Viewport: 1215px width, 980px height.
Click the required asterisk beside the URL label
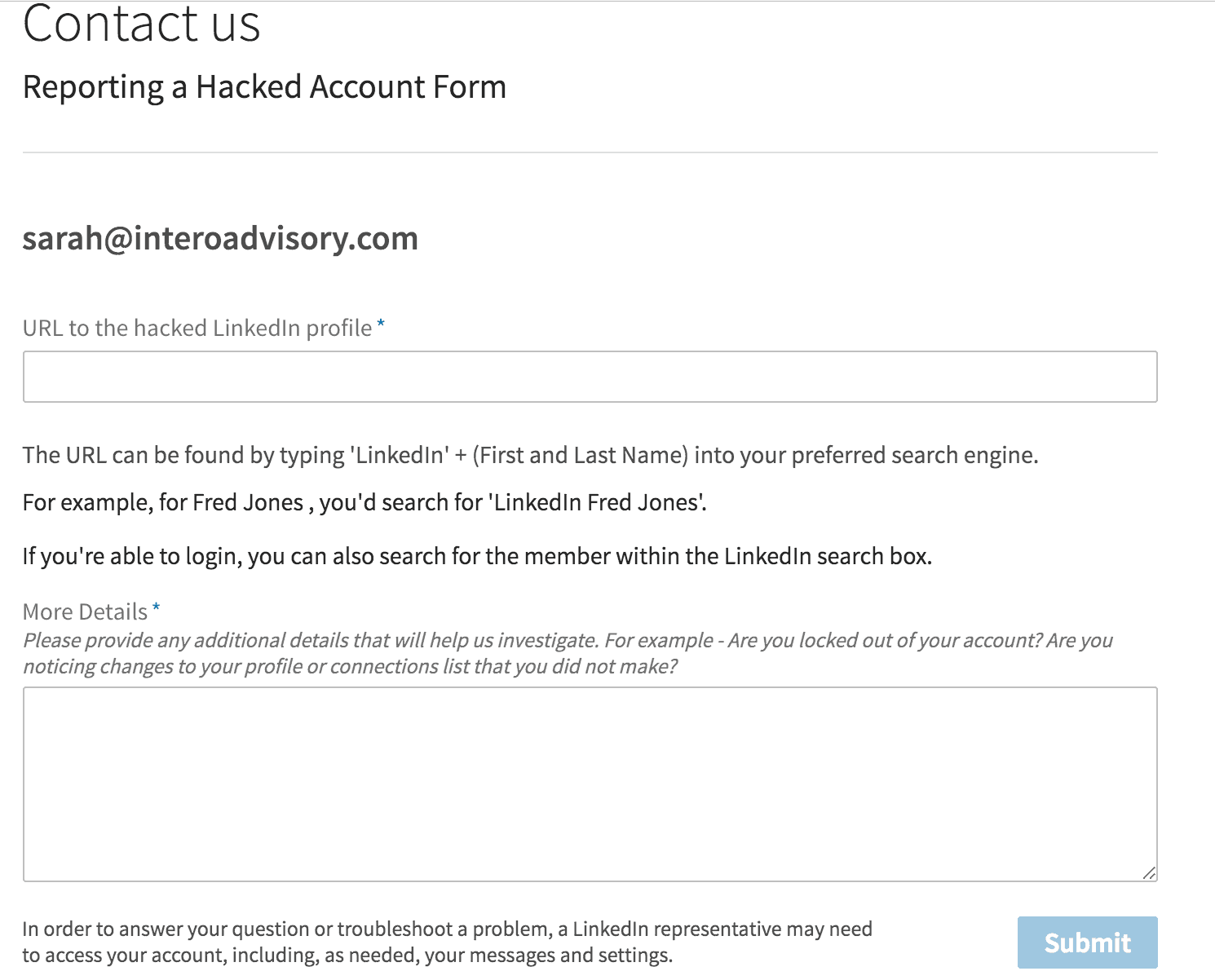point(381,324)
